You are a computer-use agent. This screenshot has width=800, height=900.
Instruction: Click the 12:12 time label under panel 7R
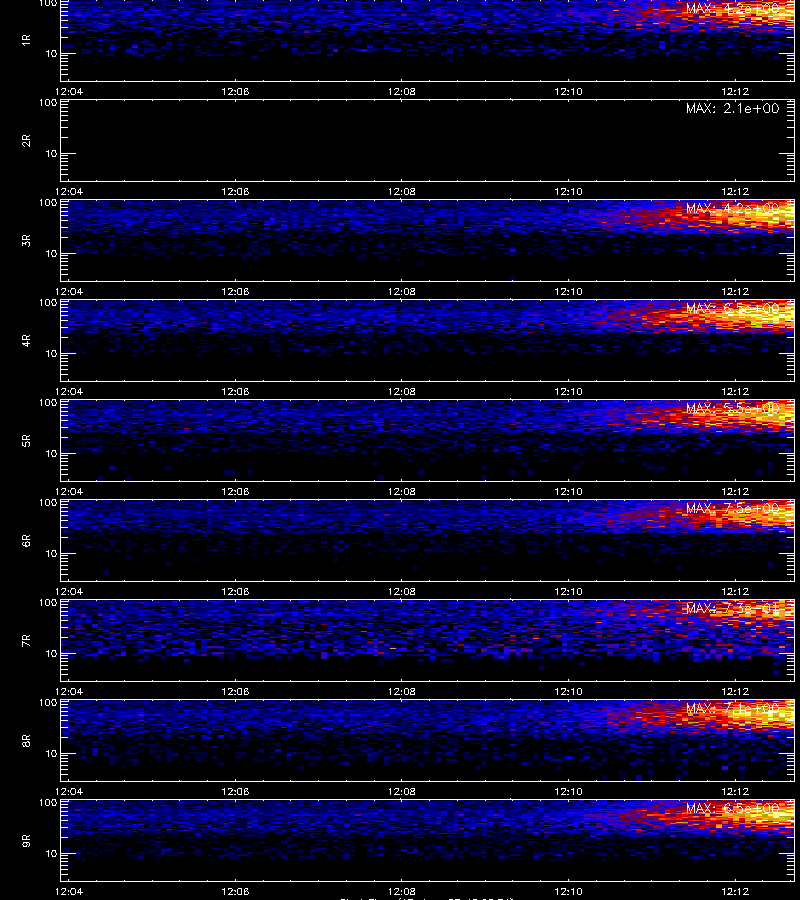coord(735,691)
